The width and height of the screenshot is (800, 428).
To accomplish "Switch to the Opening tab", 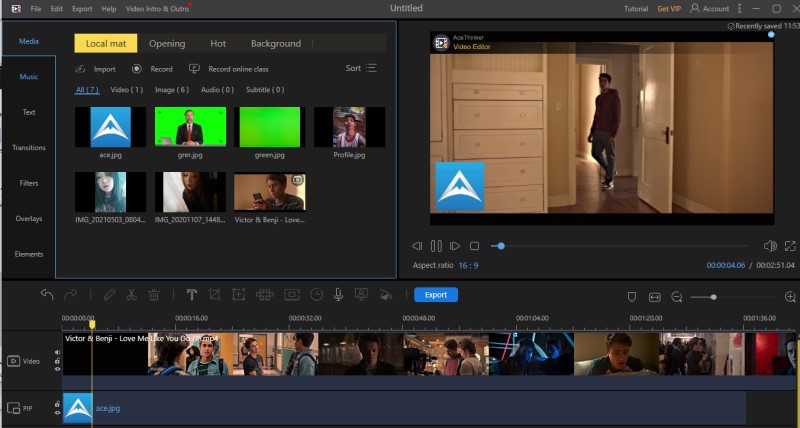I will coord(167,43).
